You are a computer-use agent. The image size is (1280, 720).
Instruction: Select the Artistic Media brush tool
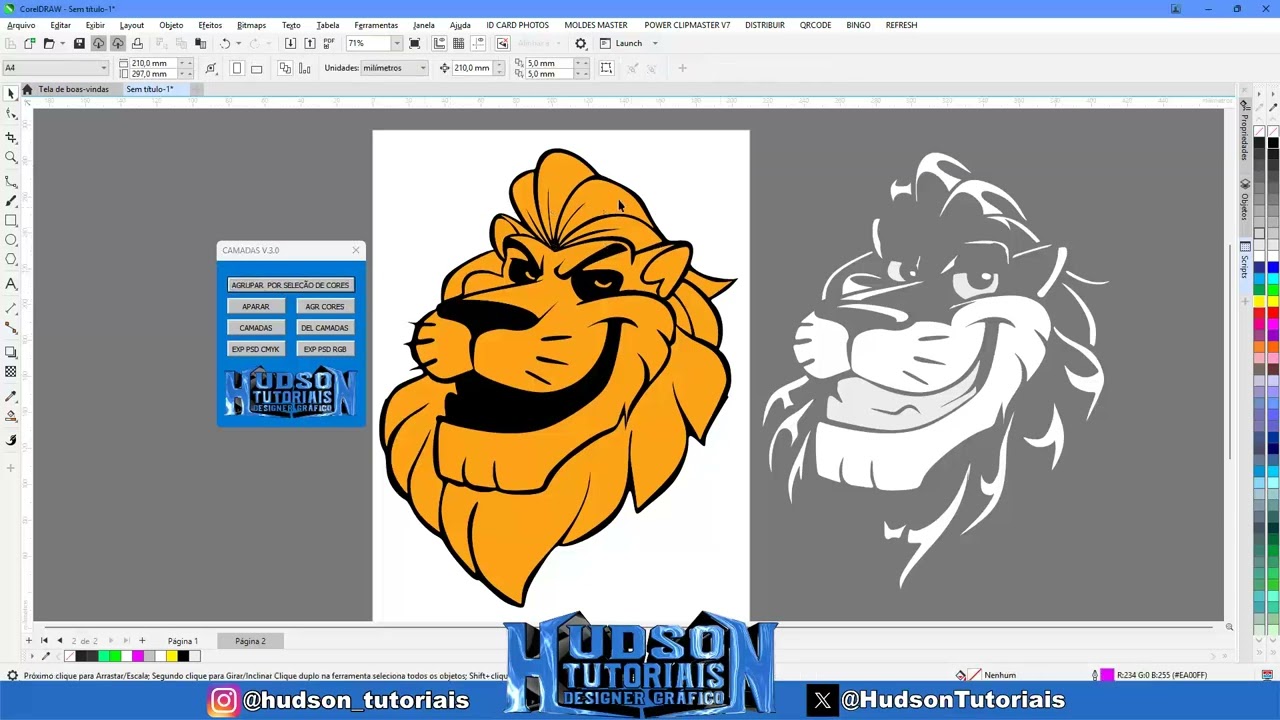coord(11,201)
